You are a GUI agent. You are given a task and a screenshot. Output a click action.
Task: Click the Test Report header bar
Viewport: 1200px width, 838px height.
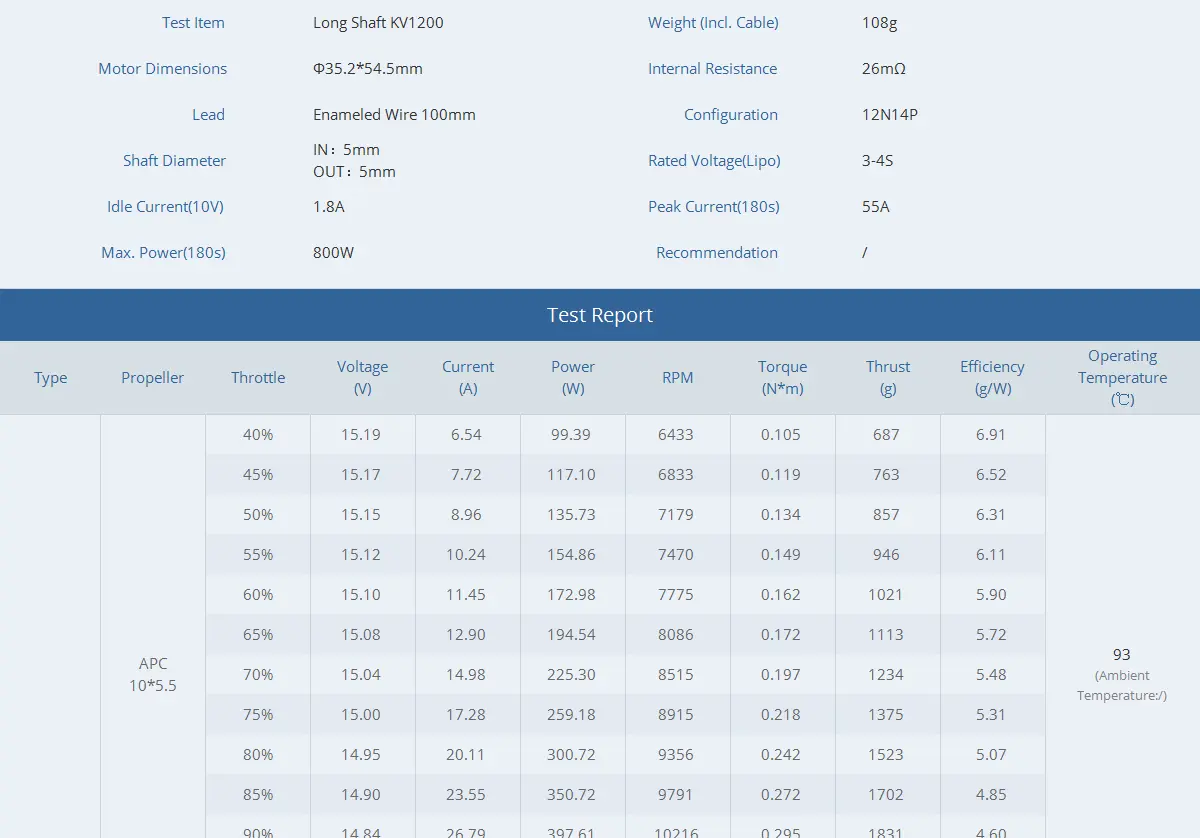click(600, 315)
